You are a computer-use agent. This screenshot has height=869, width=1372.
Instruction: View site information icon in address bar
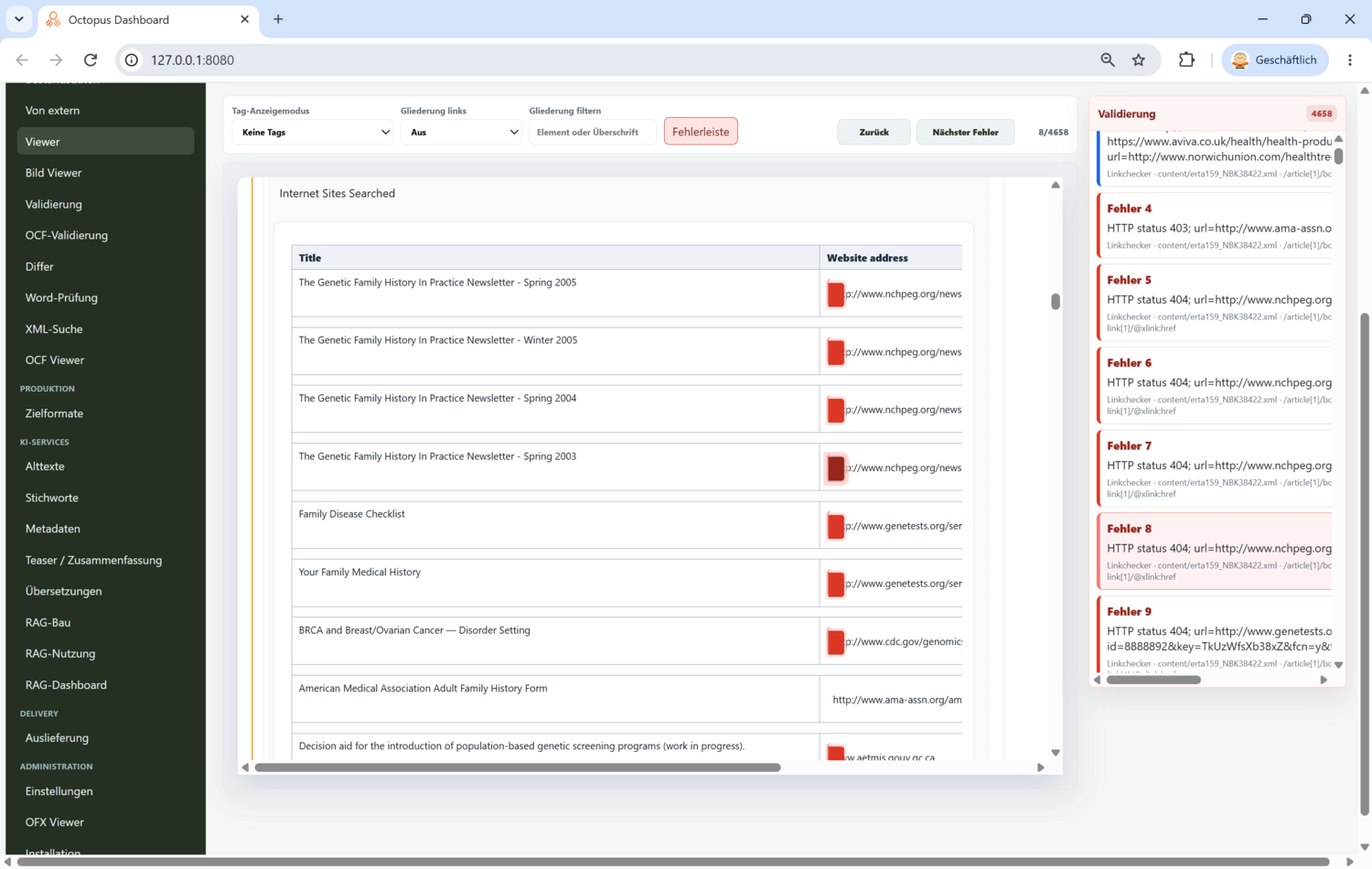(132, 60)
